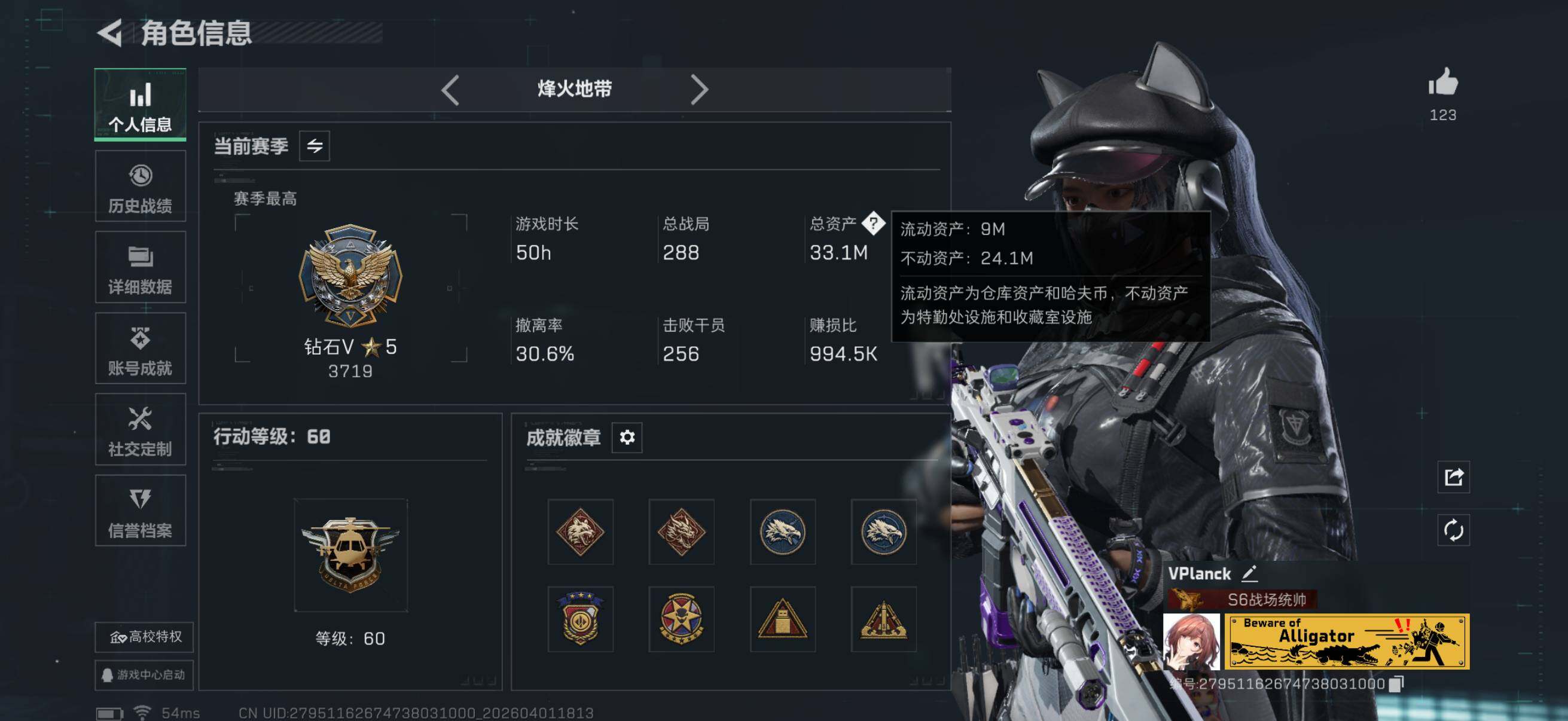The image size is (1568, 721).
Task: Open the 详细数据 tab
Action: tap(141, 268)
